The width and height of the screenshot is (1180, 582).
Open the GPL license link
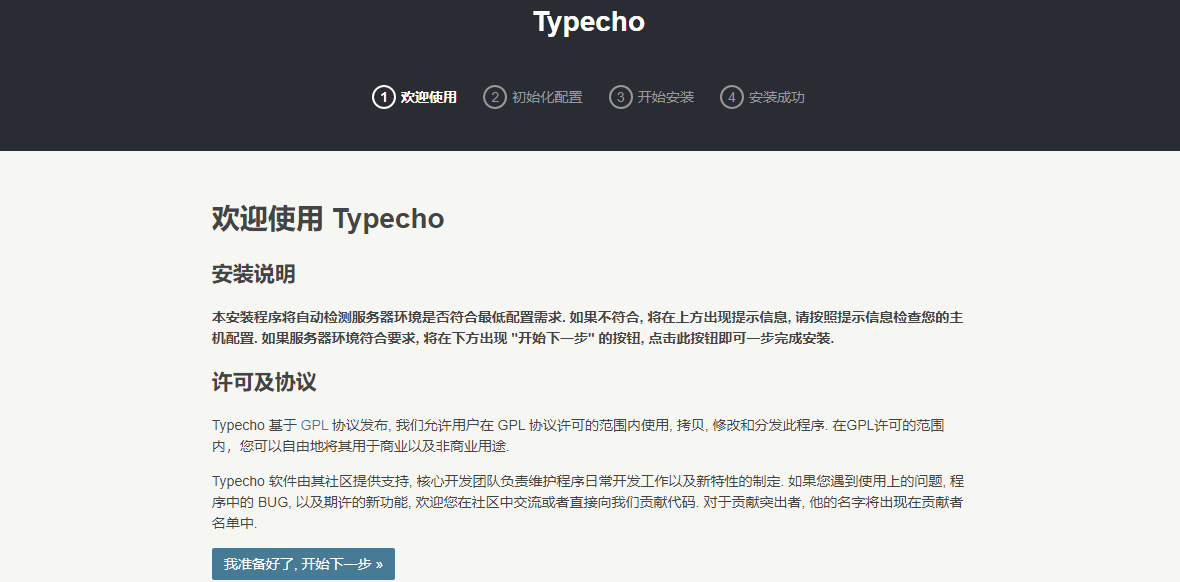click(x=315, y=425)
